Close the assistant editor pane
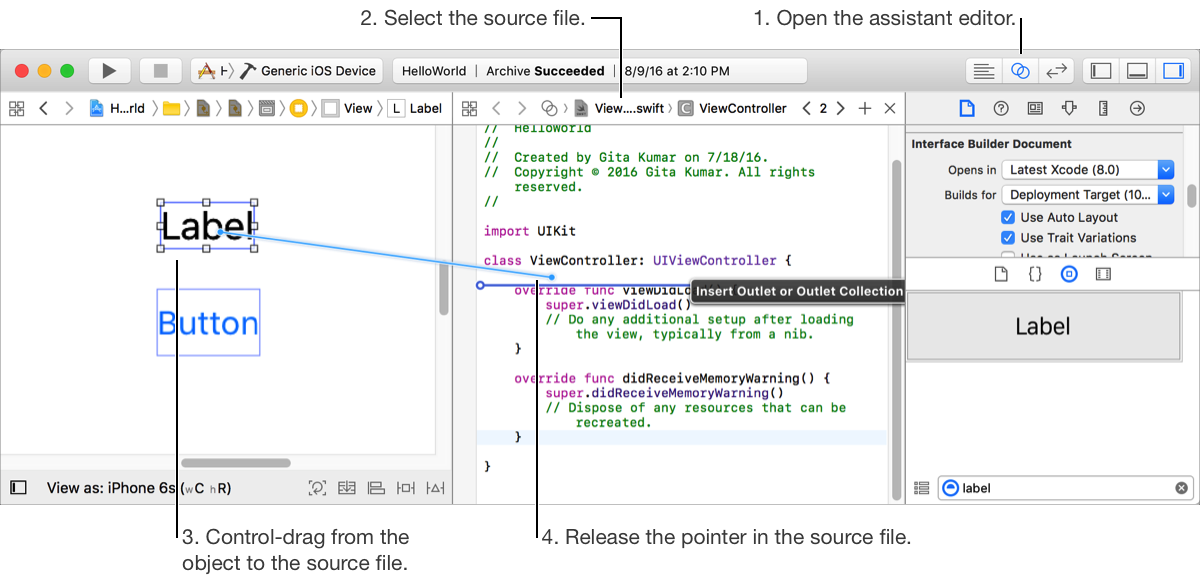The width and height of the screenshot is (1200, 581). coord(890,108)
